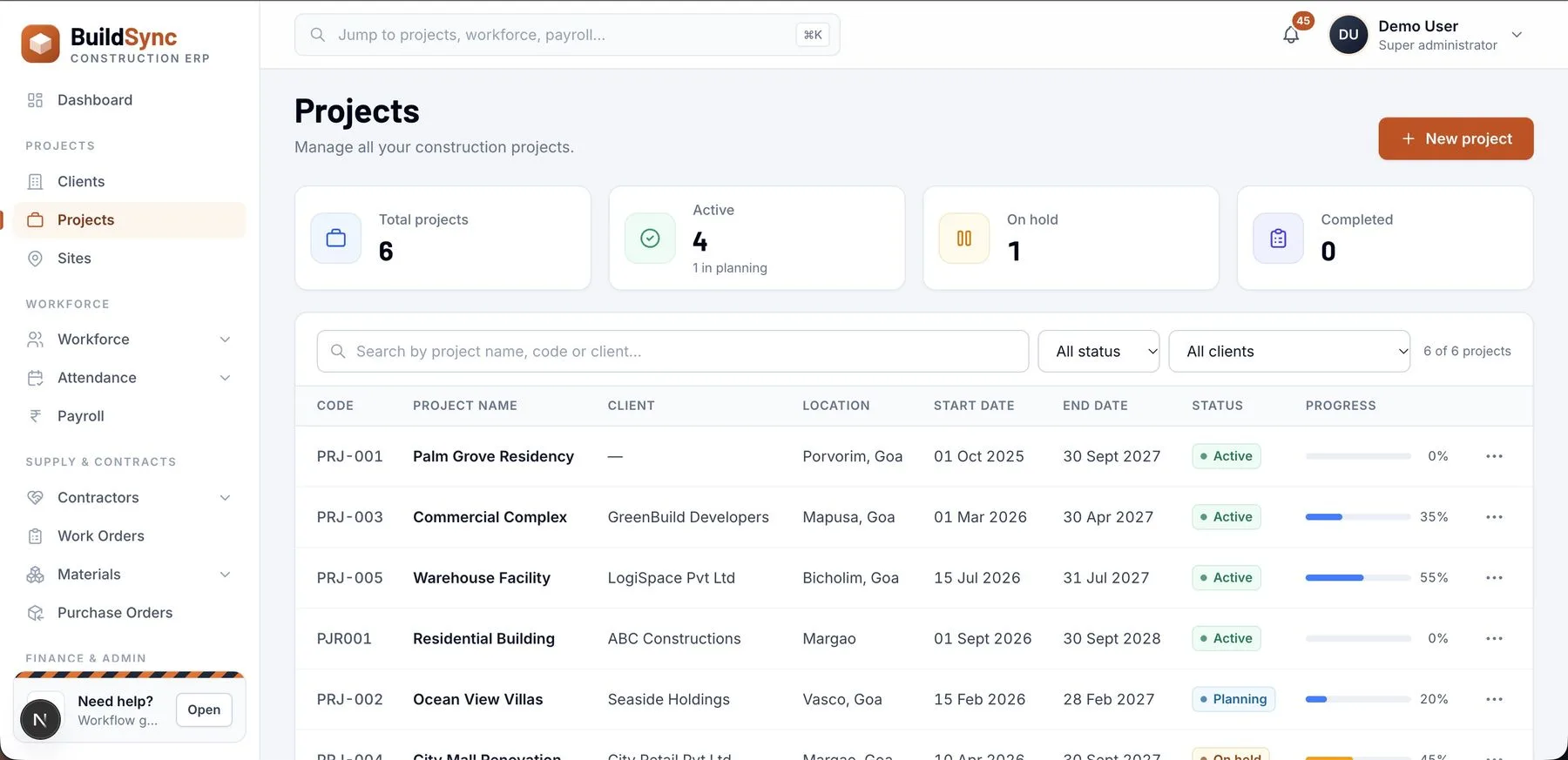Click the PRJ-003 project code
1568x760 pixels.
[350, 517]
